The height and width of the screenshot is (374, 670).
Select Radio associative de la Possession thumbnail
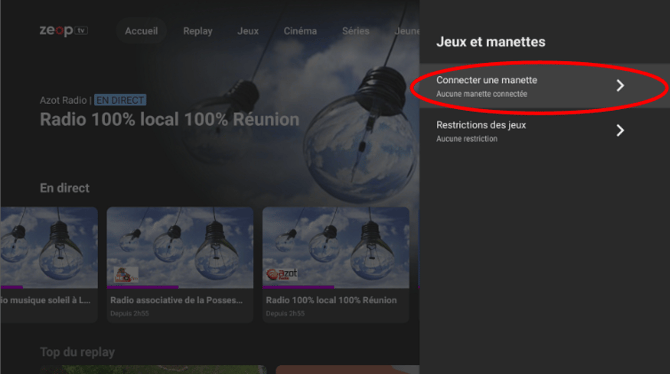coord(180,247)
